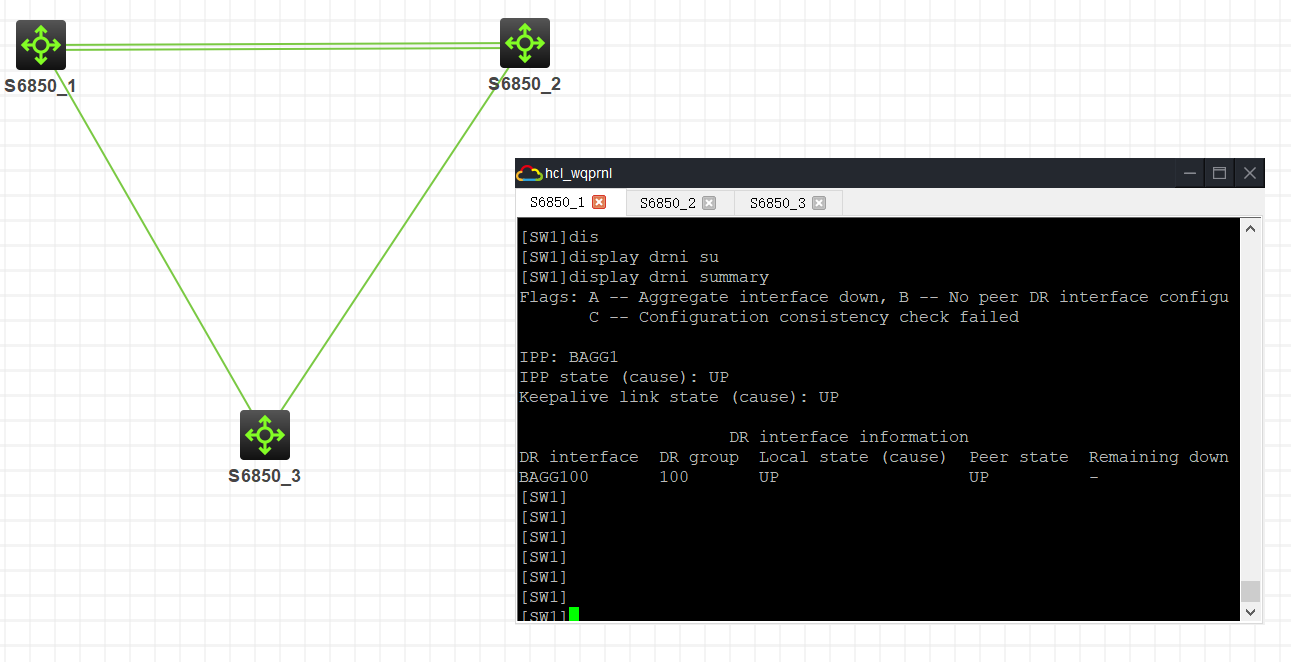Click the BAGG100 DR interface entry
The height and width of the screenshot is (662, 1291).
click(x=554, y=477)
